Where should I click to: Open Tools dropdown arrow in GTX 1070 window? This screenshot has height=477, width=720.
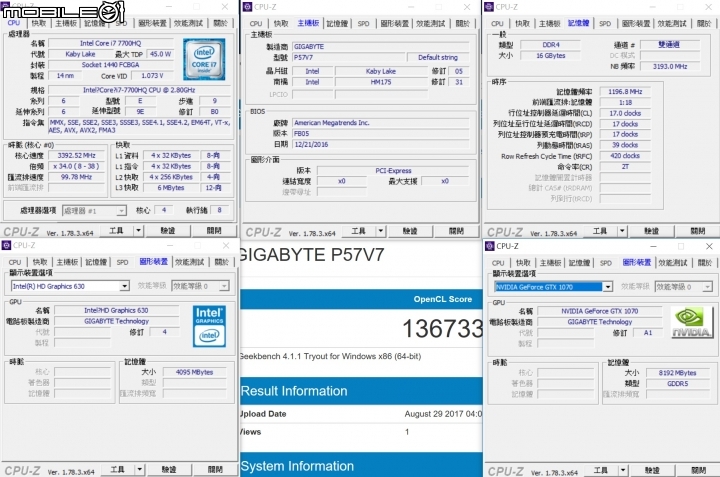pos(623,470)
